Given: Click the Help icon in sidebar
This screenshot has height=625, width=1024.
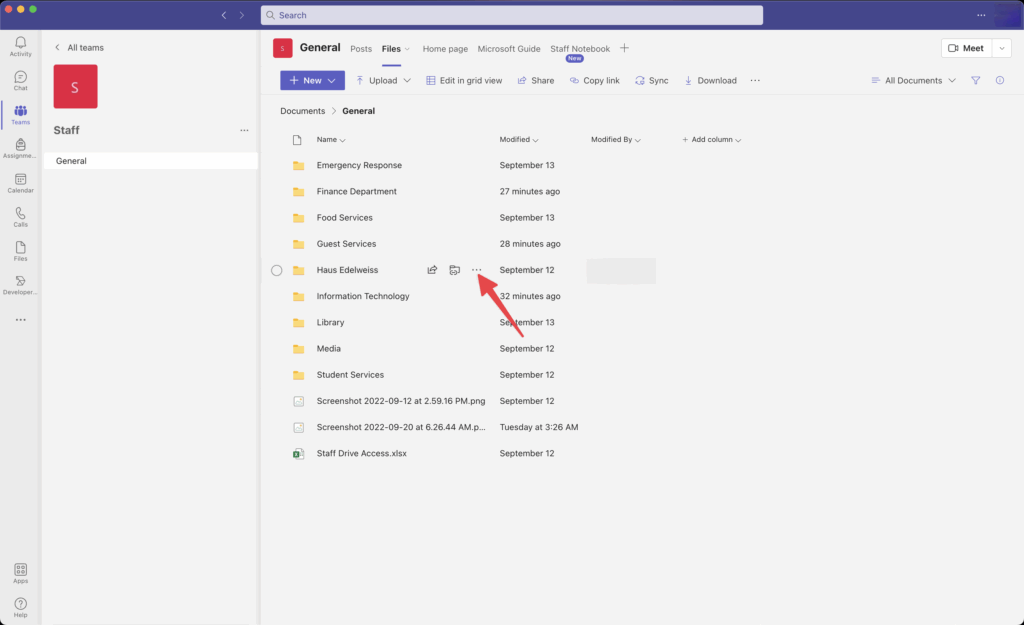Looking at the screenshot, I should tap(20, 606).
